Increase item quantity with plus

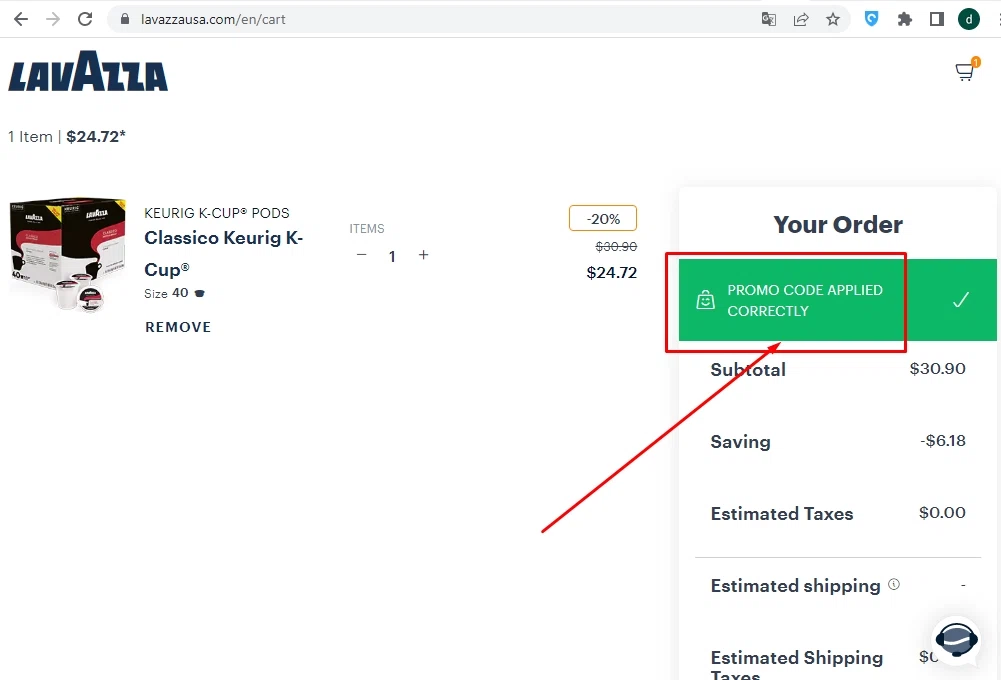[x=423, y=255]
